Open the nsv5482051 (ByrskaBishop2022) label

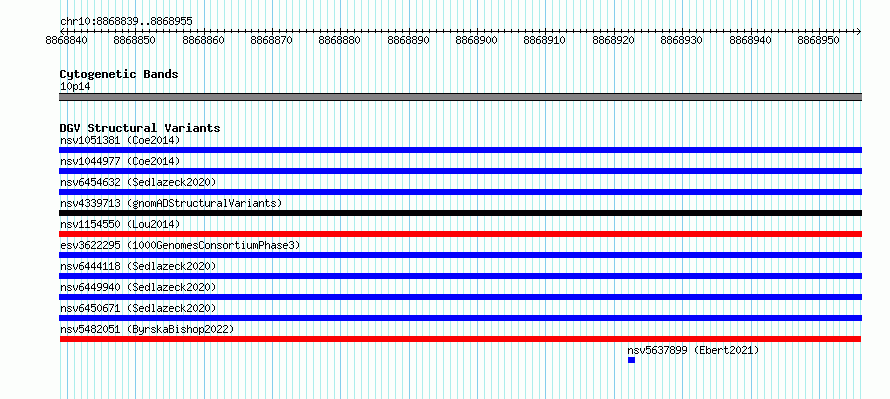[147, 329]
